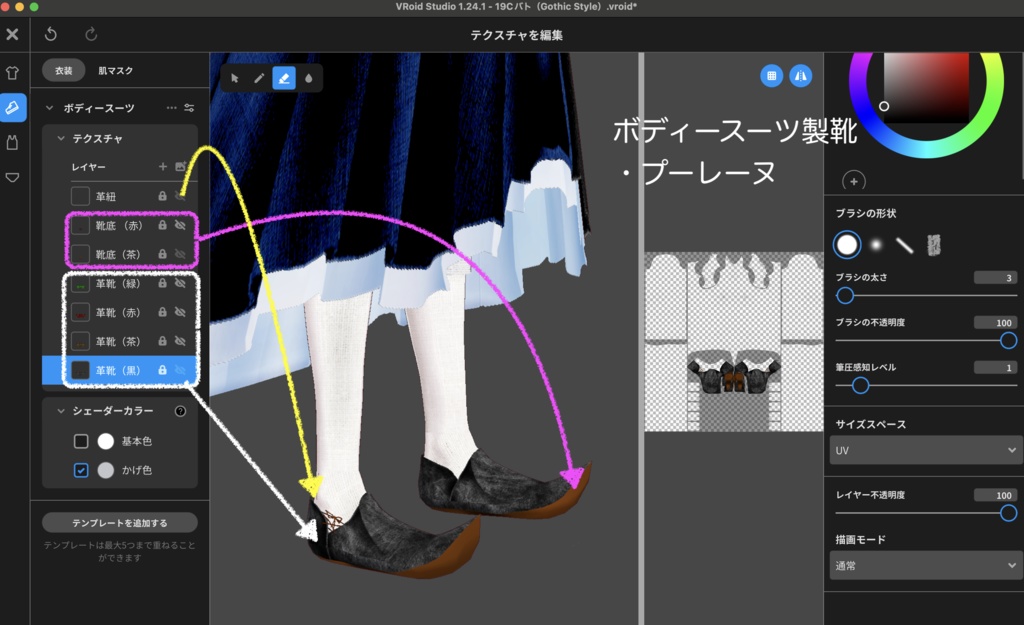Click the undo arrow at top left
The width and height of the screenshot is (1024, 625).
(51, 34)
